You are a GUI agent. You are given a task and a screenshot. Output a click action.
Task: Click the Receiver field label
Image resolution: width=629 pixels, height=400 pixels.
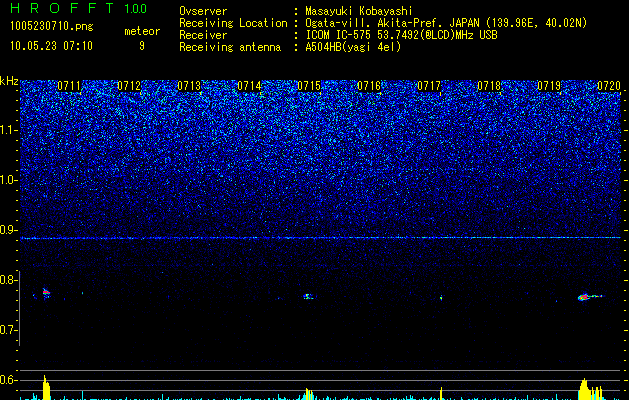point(203,35)
